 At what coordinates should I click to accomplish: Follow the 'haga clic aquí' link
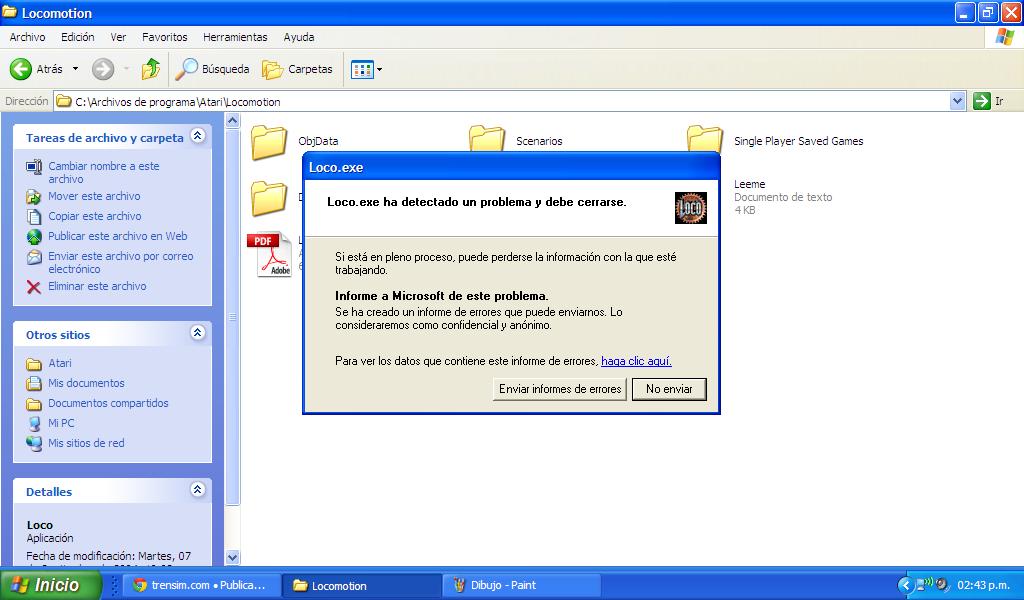(636, 361)
